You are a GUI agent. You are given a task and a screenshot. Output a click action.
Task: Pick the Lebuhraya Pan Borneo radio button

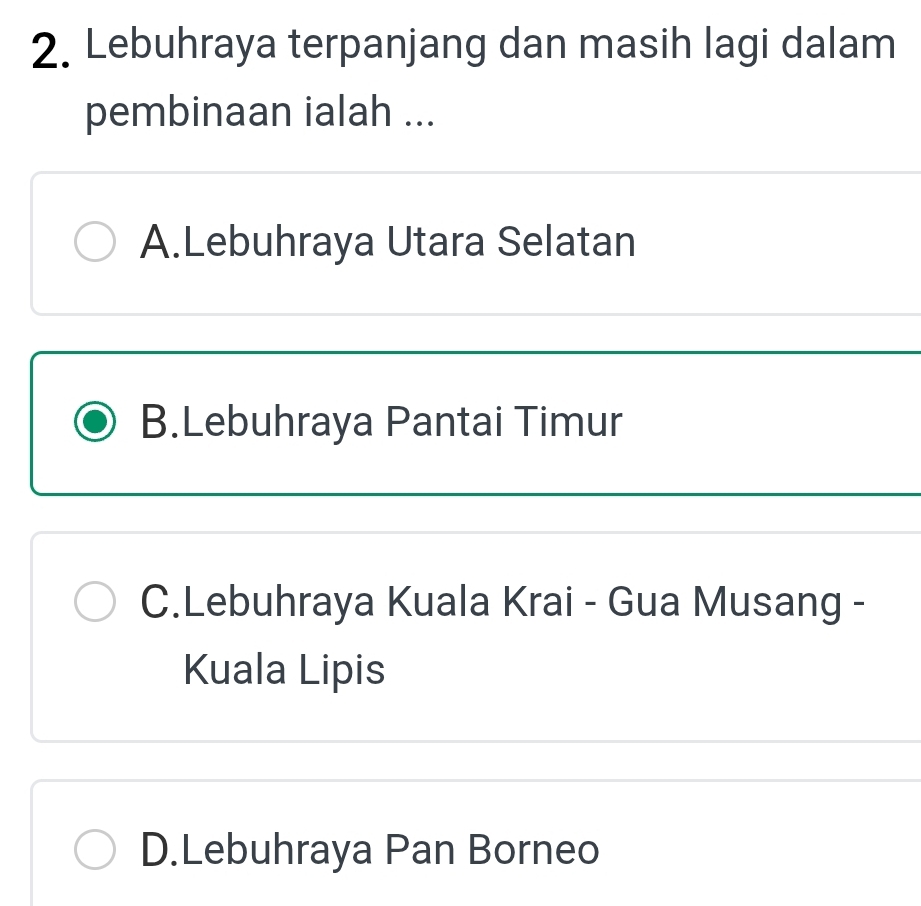coord(96,850)
